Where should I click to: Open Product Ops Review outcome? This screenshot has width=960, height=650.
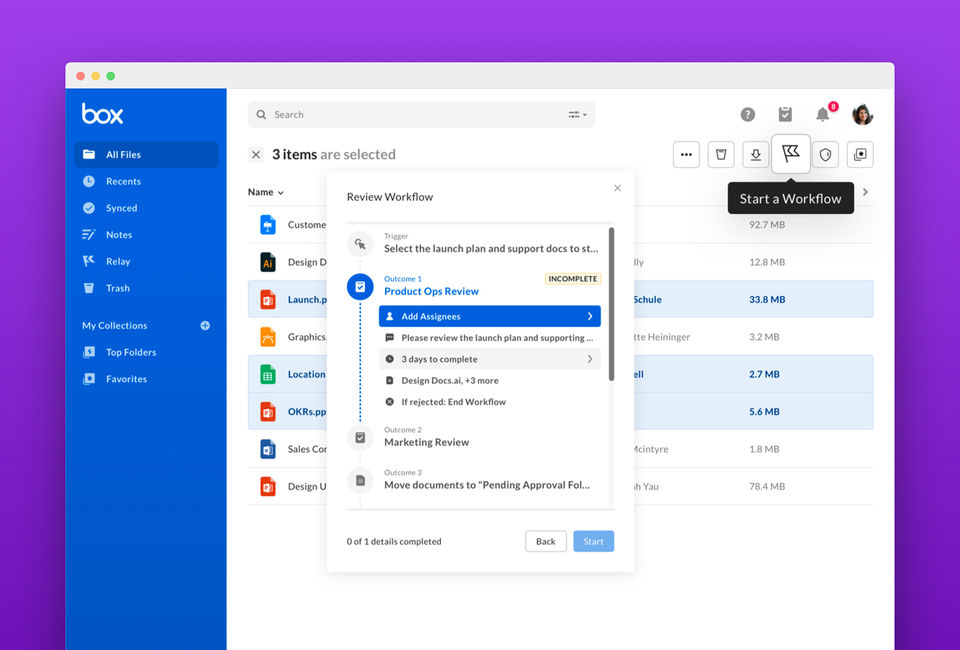431,291
